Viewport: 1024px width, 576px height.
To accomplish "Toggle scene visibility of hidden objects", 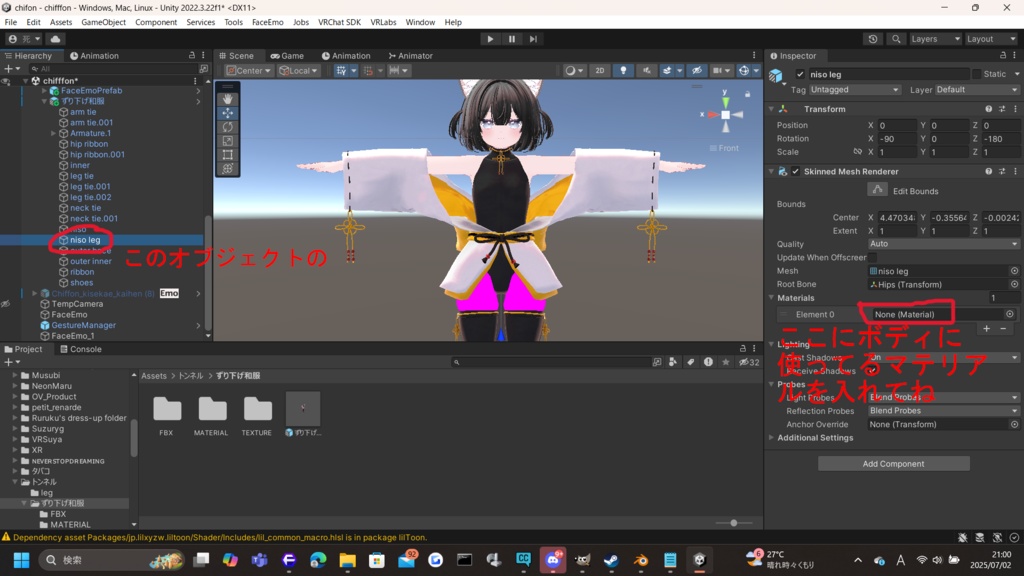I will coord(697,71).
